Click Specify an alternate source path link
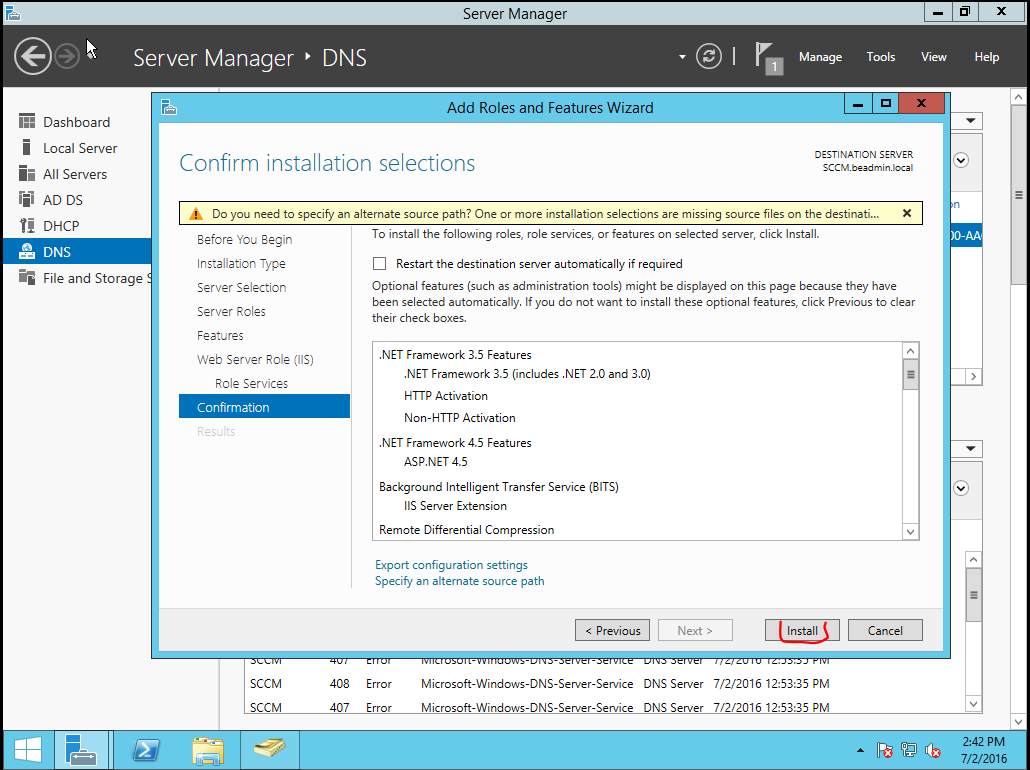1030x770 pixels. tap(459, 581)
